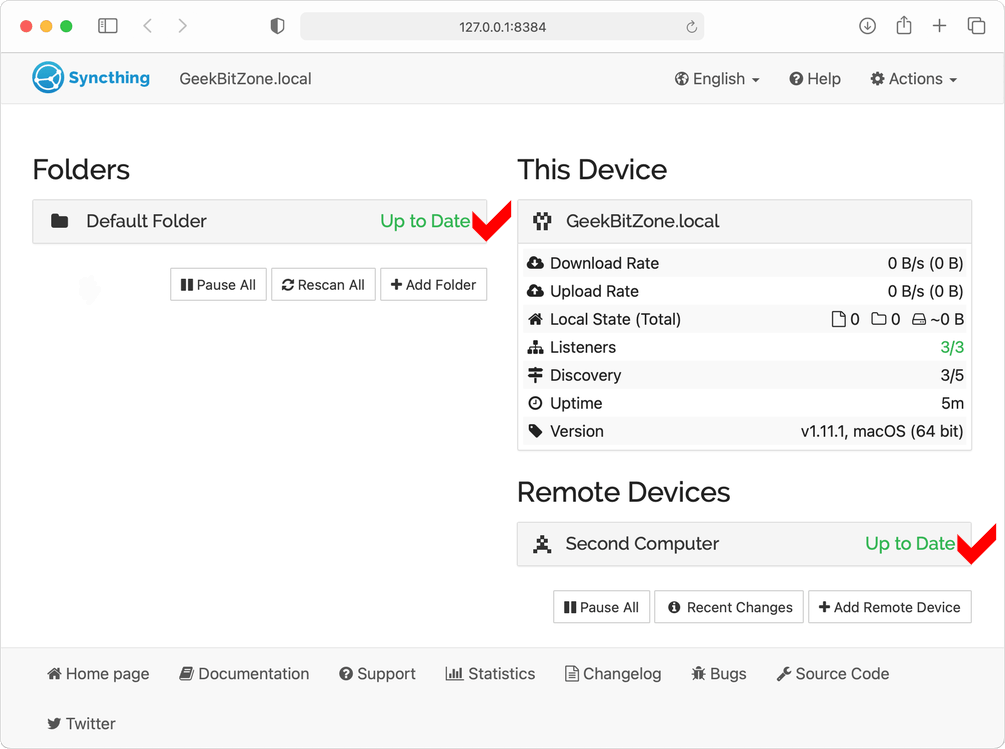Open the Twitter link
The width and height of the screenshot is (1005, 749).
(81, 724)
